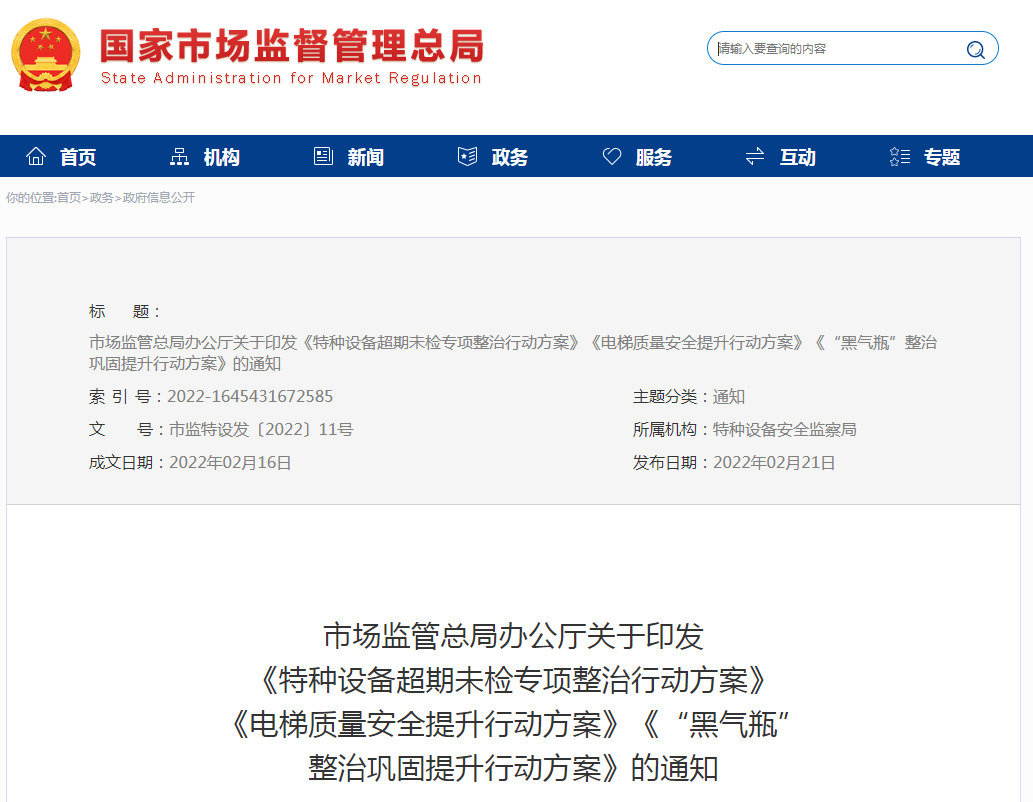Click the State Administration for Market Regulation text
Screen dimensions: 1033x802
pyautogui.click(x=291, y=78)
